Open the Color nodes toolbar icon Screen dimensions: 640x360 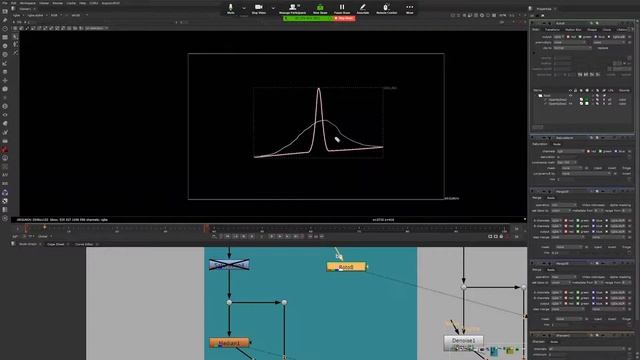[5, 46]
